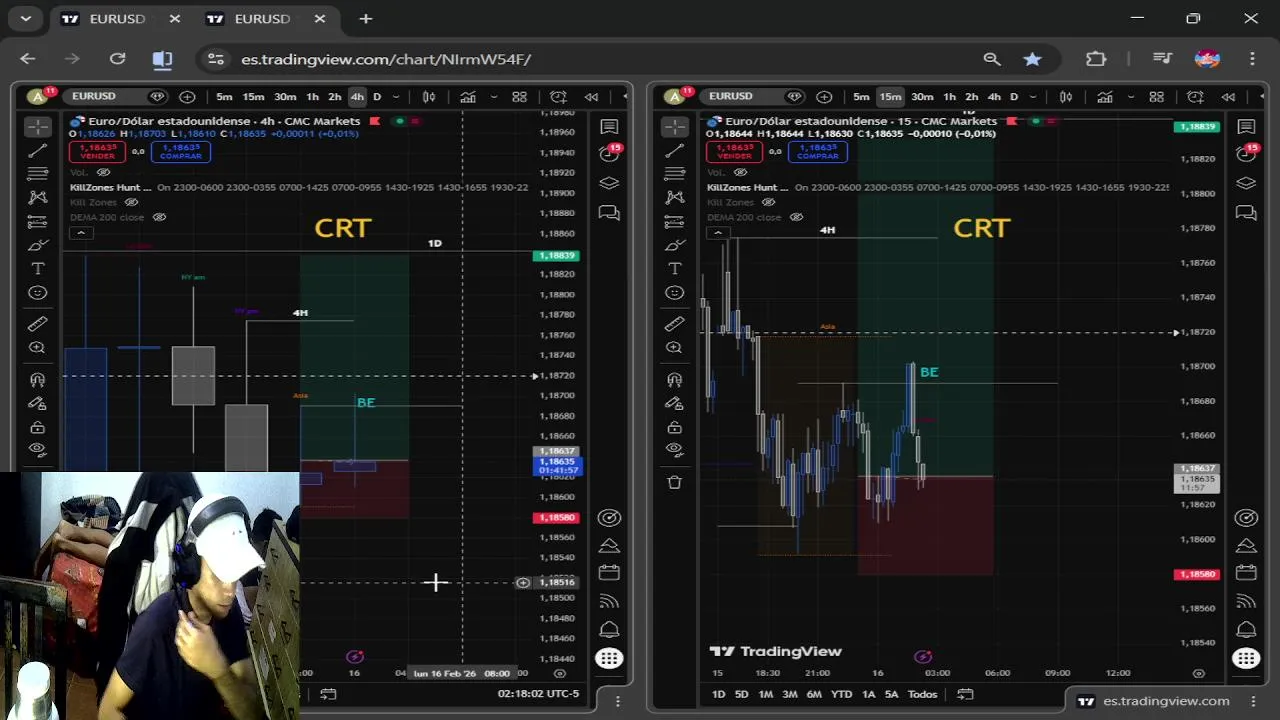Open news feed icon in left chart sidebar
Viewport: 1280px width, 720px height.
coord(609,601)
